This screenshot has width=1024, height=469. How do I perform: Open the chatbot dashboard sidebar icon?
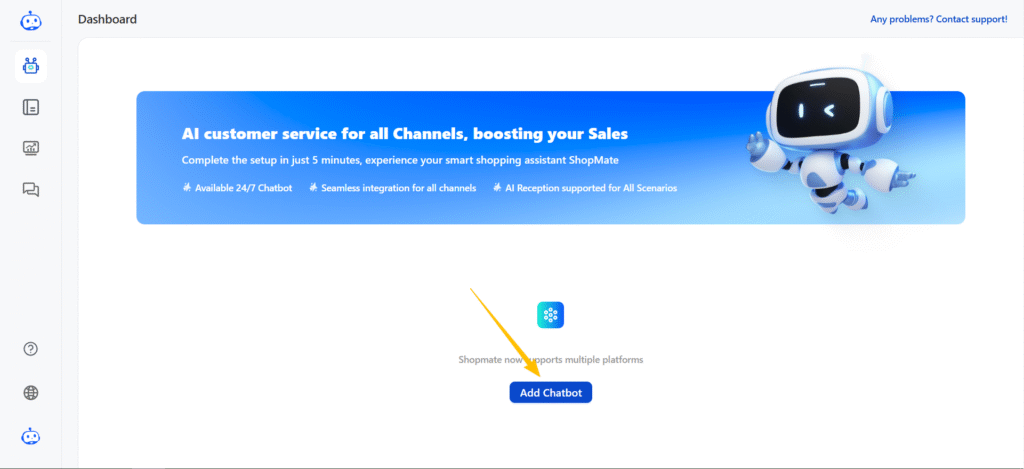[x=31, y=66]
